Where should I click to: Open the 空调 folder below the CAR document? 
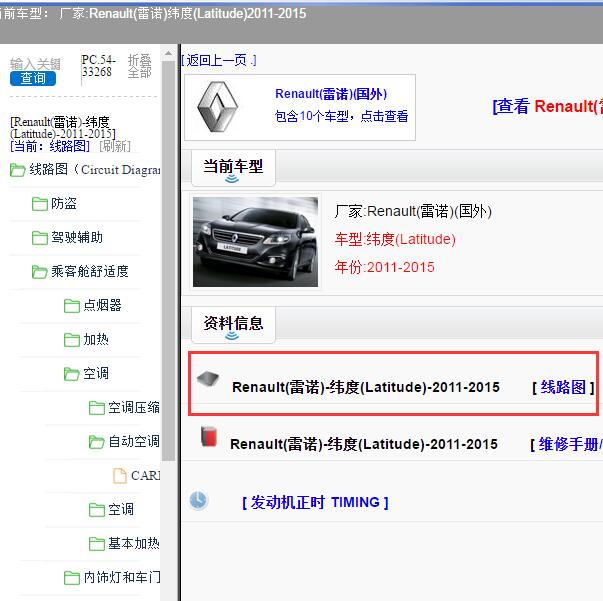pos(97,509)
